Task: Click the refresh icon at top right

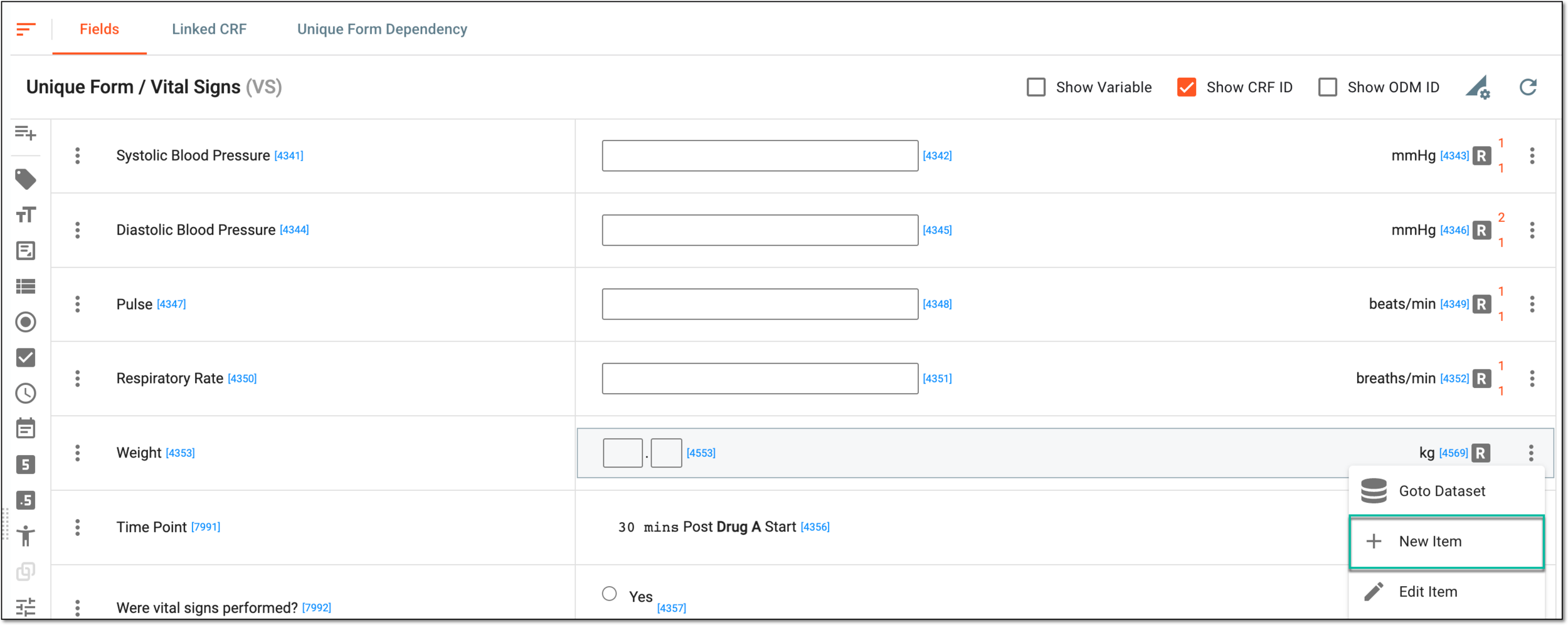Action: [x=1528, y=87]
